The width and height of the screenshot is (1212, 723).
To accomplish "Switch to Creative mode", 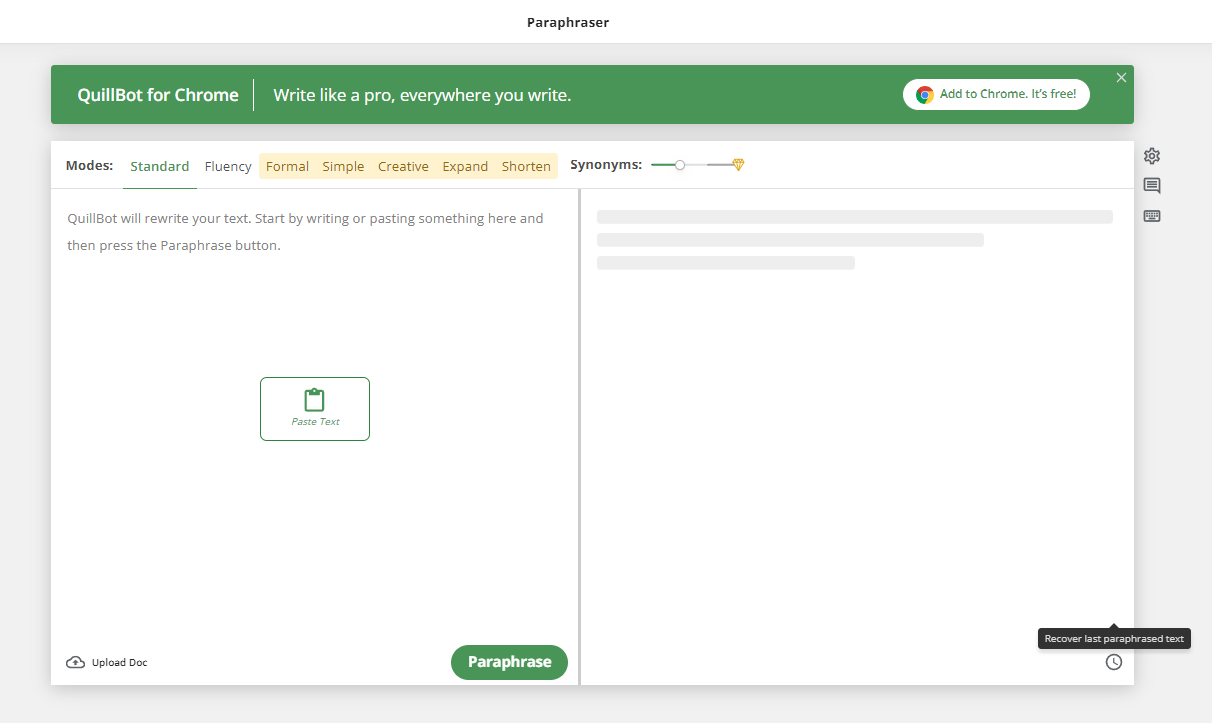I will click(403, 166).
